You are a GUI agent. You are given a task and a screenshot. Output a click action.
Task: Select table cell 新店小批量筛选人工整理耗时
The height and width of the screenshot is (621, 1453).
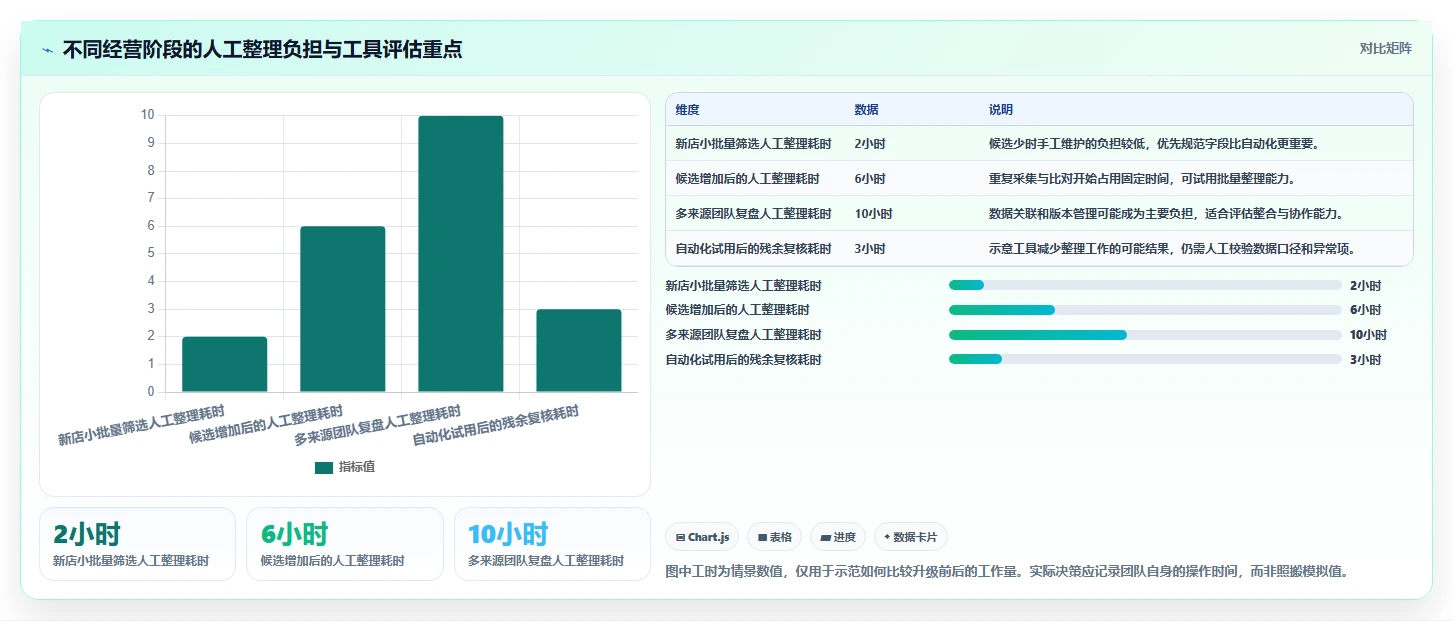(x=753, y=144)
